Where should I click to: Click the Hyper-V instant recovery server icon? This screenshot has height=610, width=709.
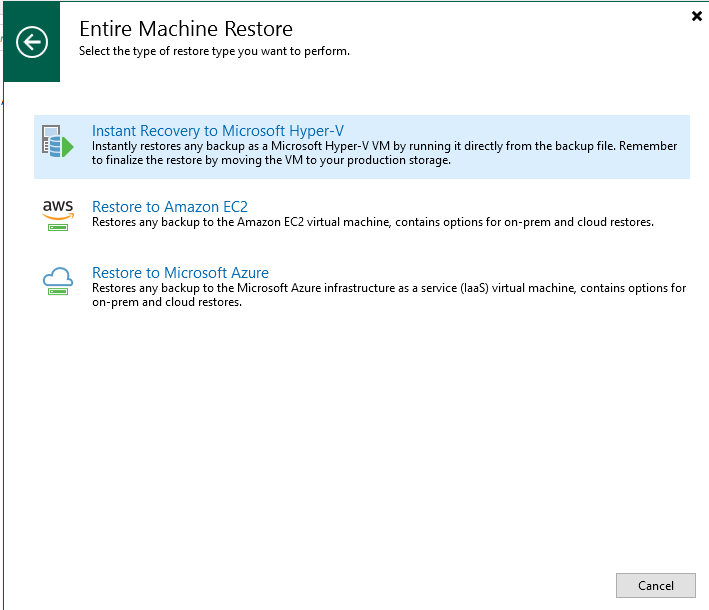tap(54, 142)
